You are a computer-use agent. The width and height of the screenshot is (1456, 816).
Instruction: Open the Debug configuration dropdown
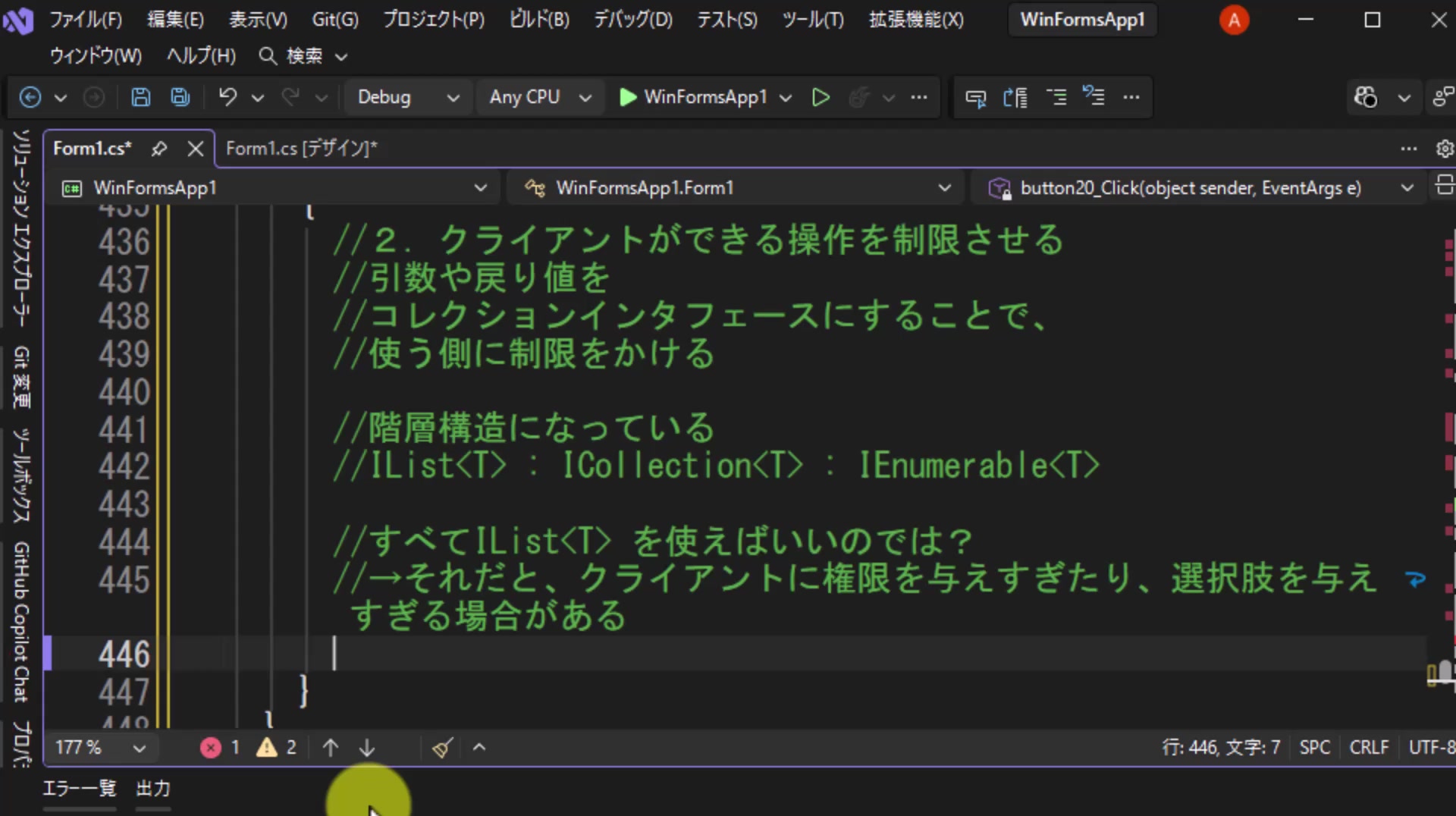408,97
